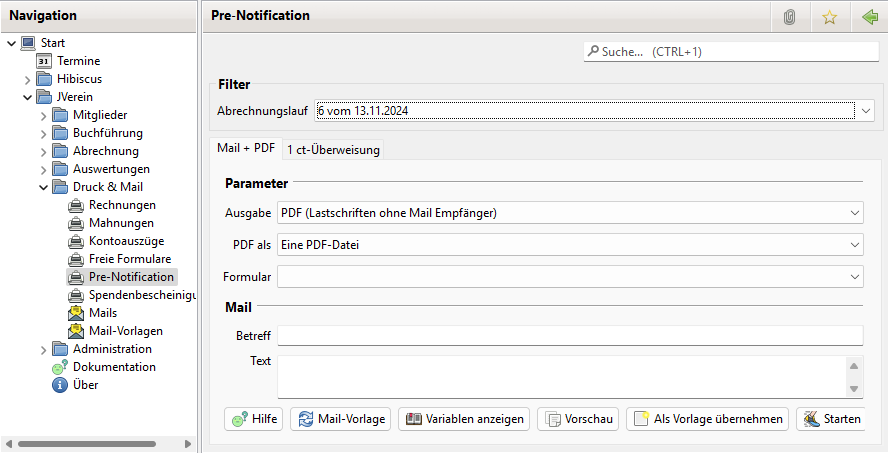Open the Ausgabe dropdown list
Screen dimensions: 888x453
pos(853,212)
